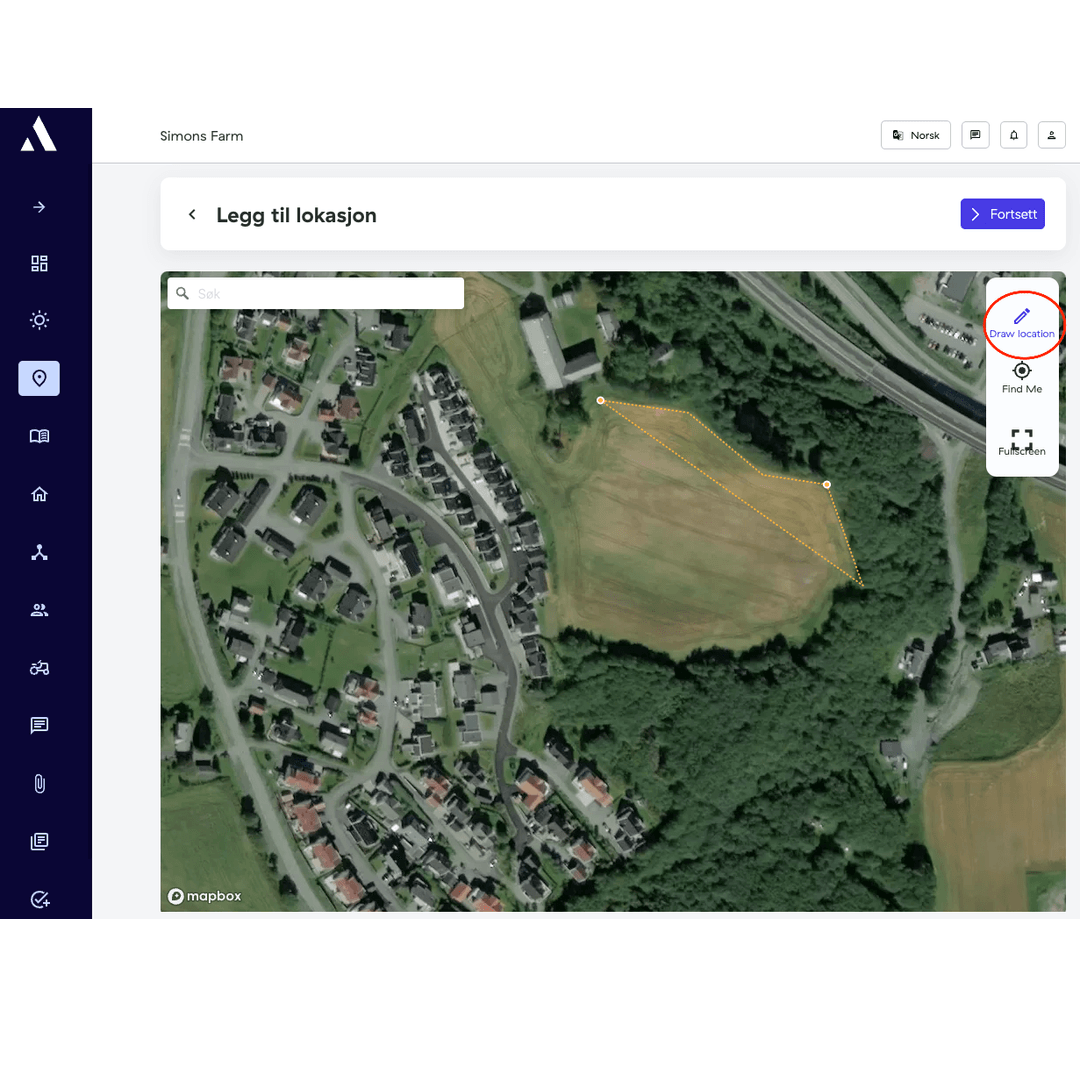Open the network nodes icon
The height and width of the screenshot is (1080, 1080).
coord(39,552)
